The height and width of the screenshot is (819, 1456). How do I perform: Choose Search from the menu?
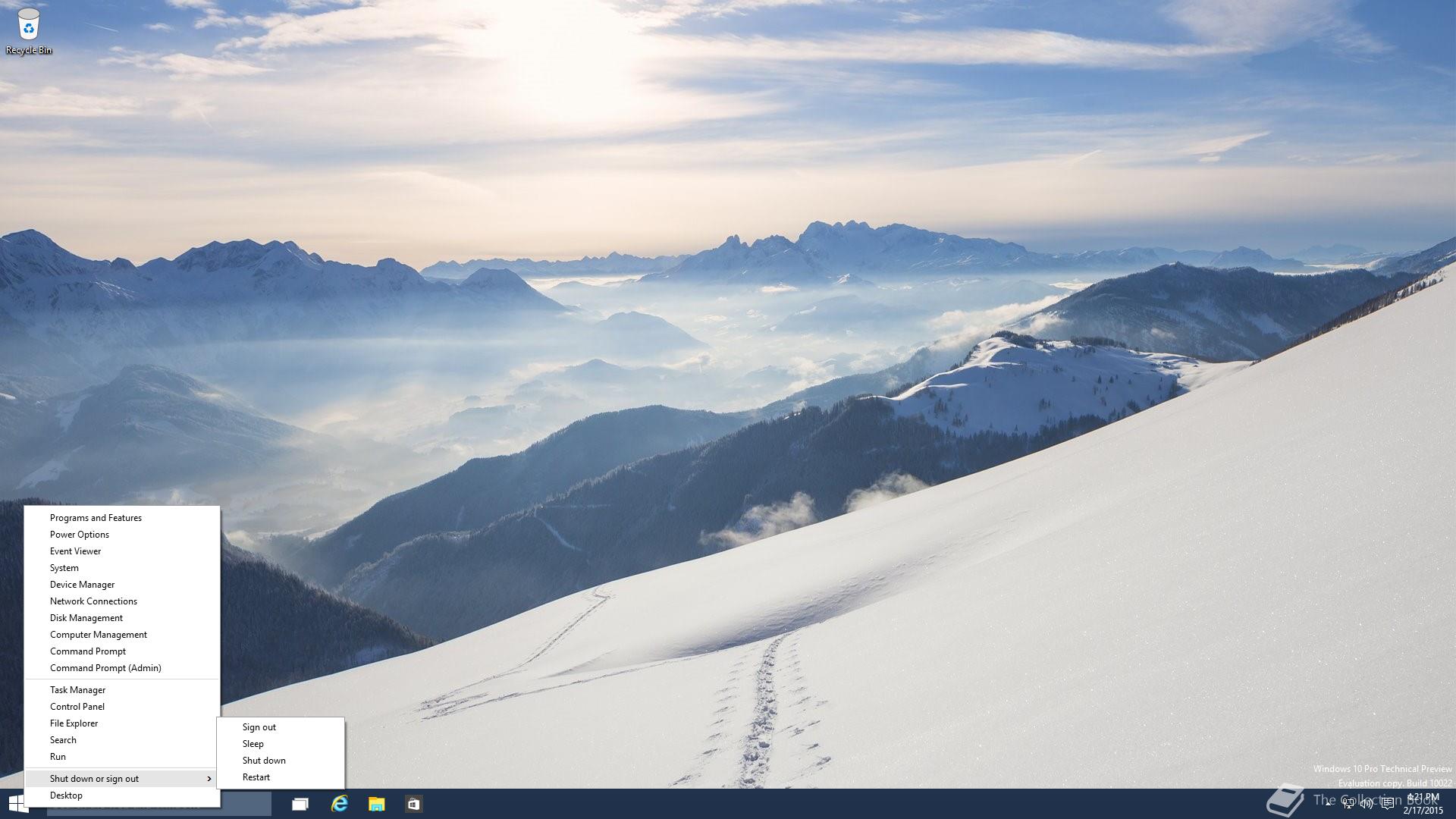(x=122, y=740)
